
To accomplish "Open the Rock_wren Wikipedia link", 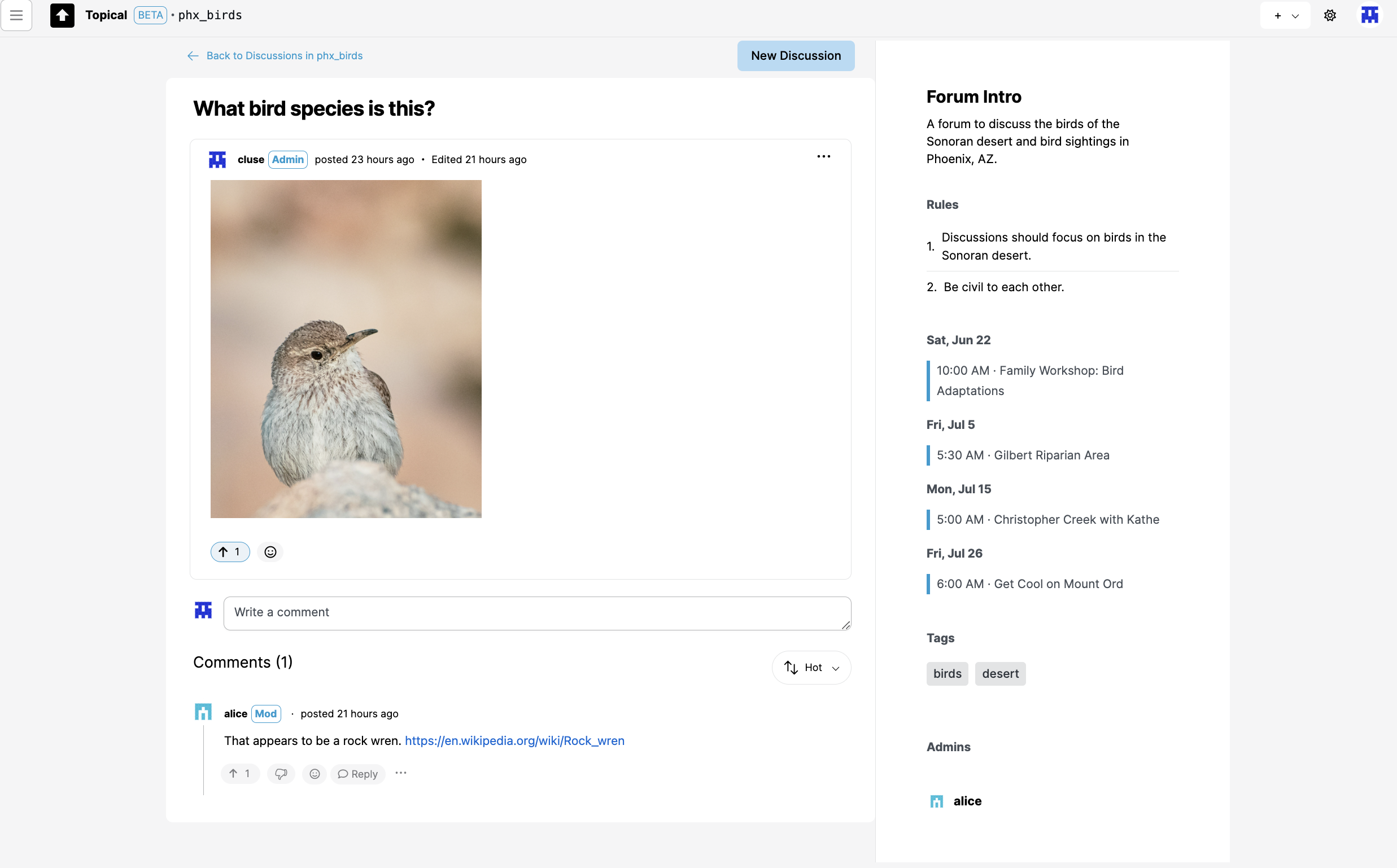I will pyautogui.click(x=514, y=740).
